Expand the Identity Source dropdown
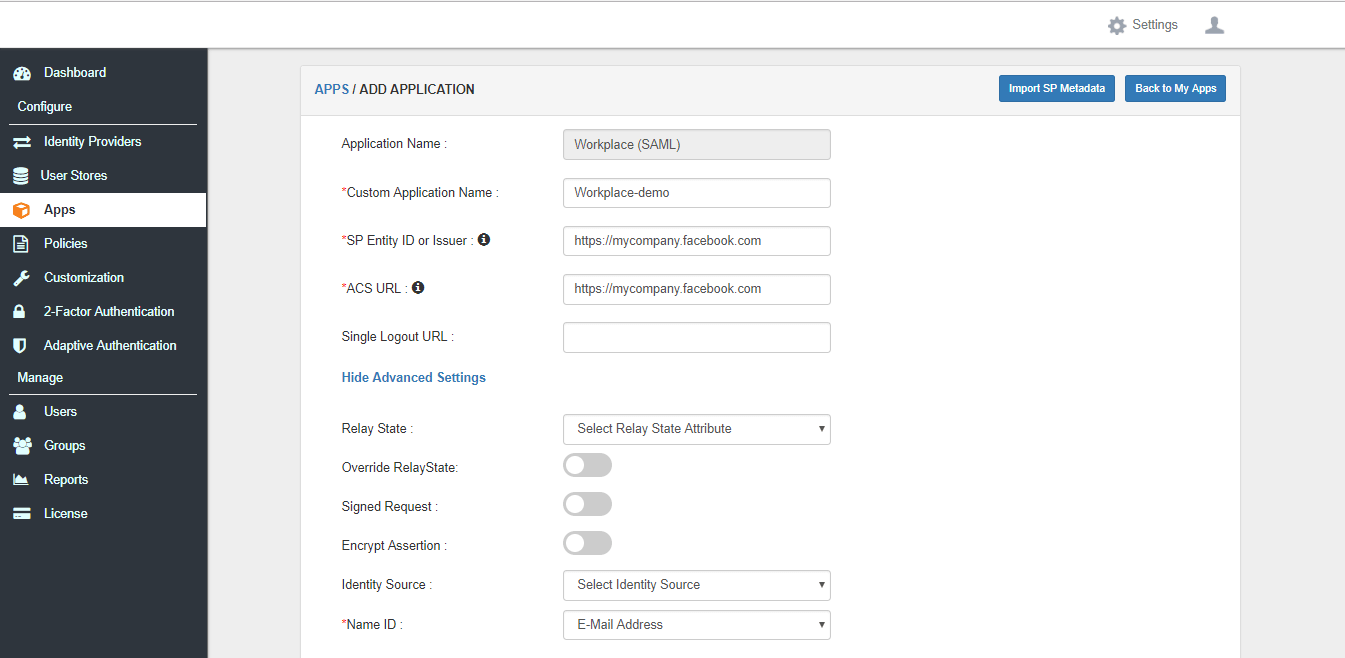This screenshot has width=1345, height=658. (696, 585)
